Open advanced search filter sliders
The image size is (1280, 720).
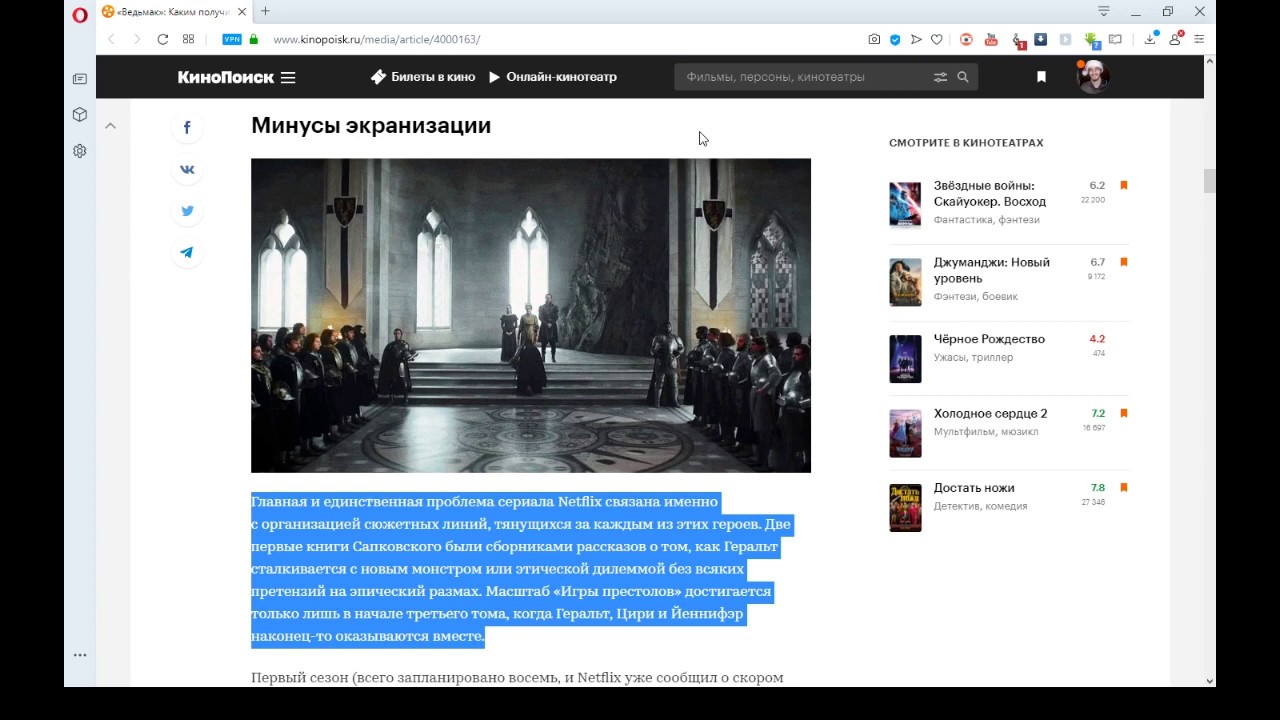point(940,77)
